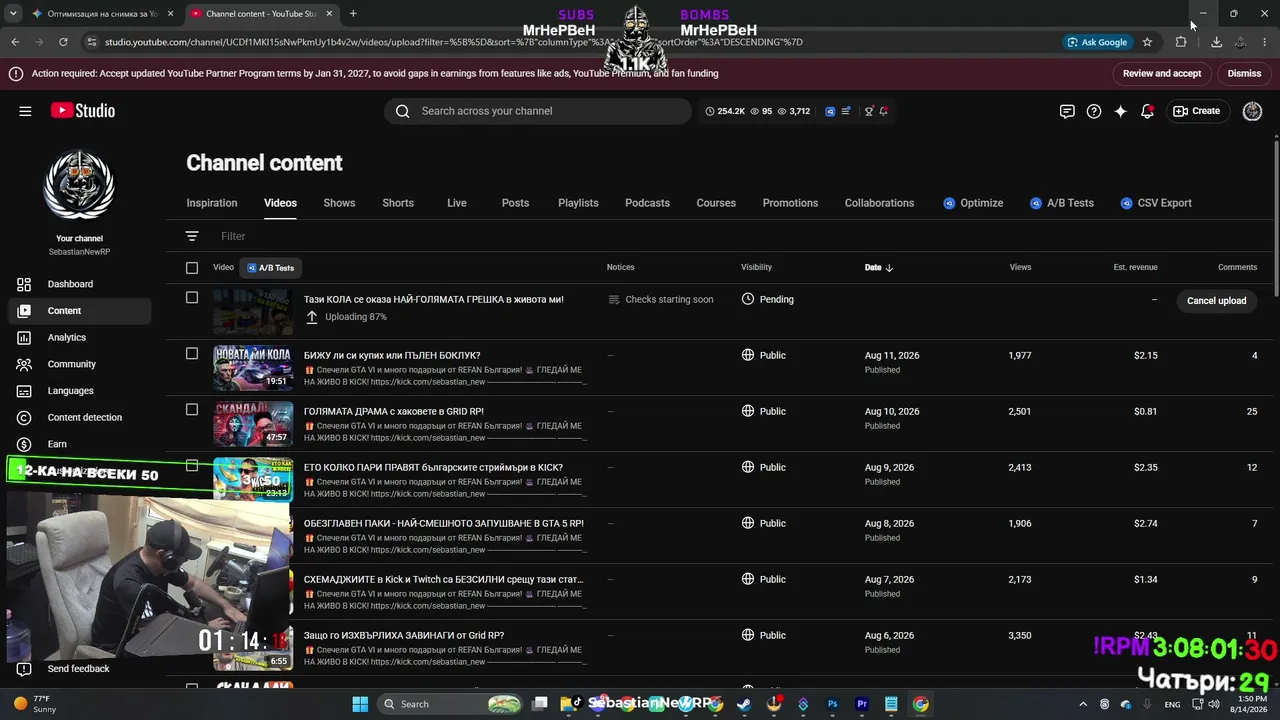Open Chrome extensions puzzle icon
The image size is (1280, 720).
coord(1181,42)
